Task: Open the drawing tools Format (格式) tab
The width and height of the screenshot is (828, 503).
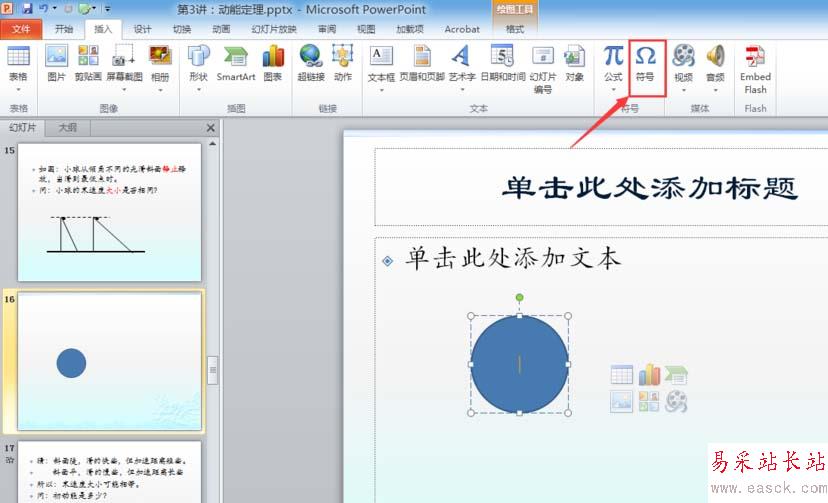Action: click(515, 29)
